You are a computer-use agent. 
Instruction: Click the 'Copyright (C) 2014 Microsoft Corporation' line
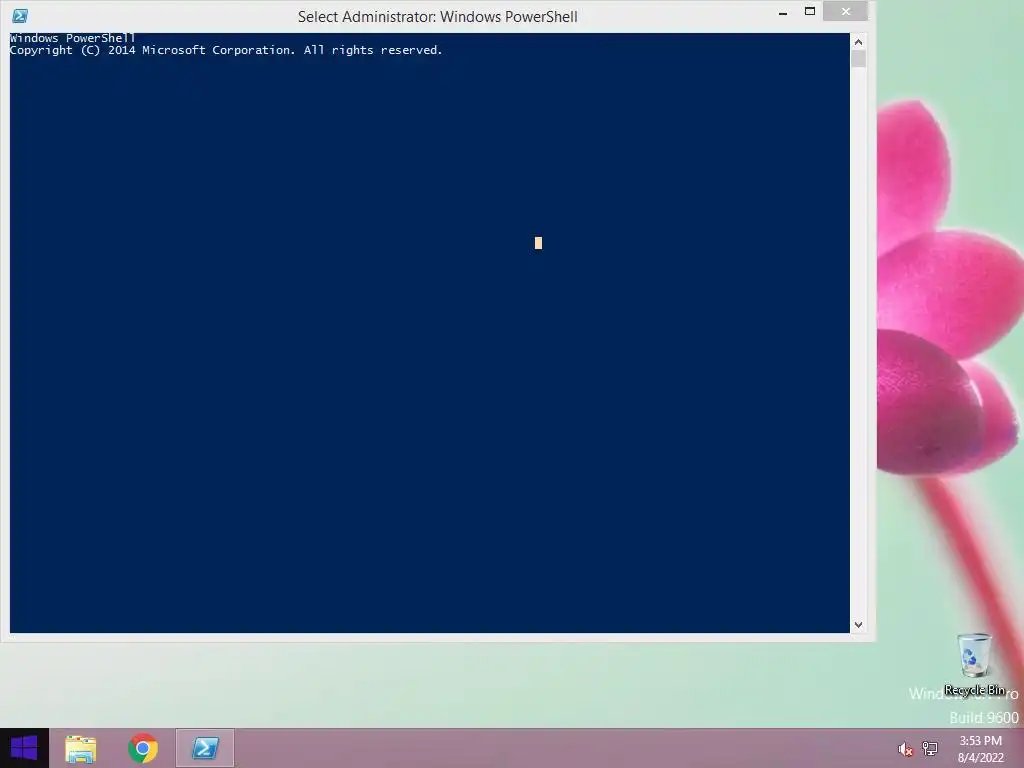pos(226,50)
